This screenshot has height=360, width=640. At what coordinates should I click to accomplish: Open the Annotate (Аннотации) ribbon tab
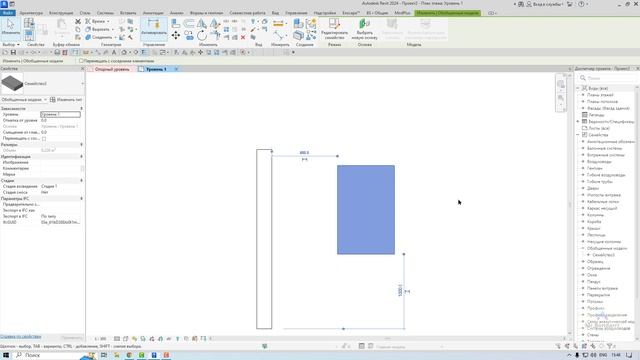(x=153, y=13)
